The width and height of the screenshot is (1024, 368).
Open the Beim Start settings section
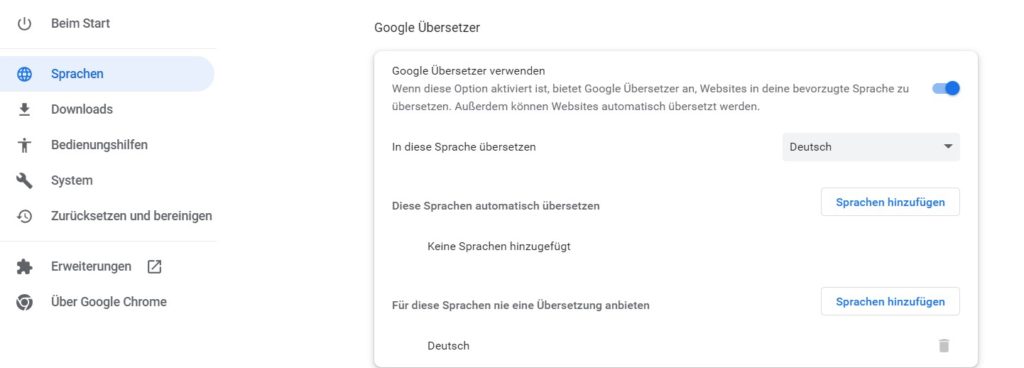click(x=80, y=23)
